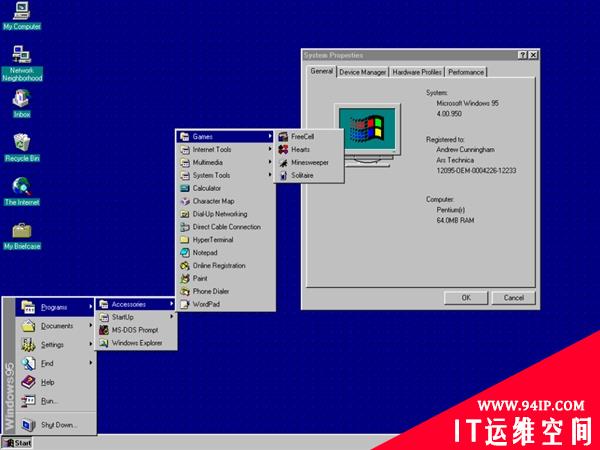Click the product ID '12095-OEM-0004226-12233'
Image resolution: width=600 pixels, height=450 pixels.
(x=476, y=171)
